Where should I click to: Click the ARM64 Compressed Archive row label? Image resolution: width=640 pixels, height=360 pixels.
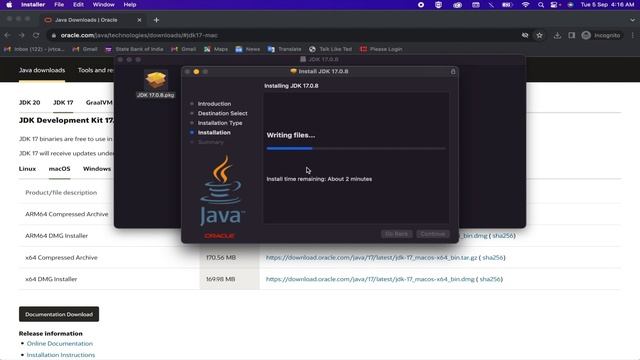[67, 214]
